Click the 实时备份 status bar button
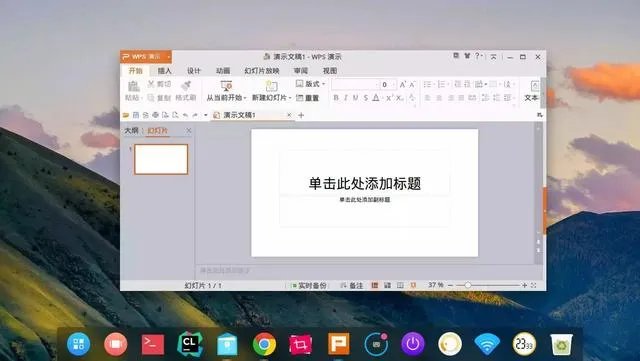The width and height of the screenshot is (640, 361). [x=309, y=285]
